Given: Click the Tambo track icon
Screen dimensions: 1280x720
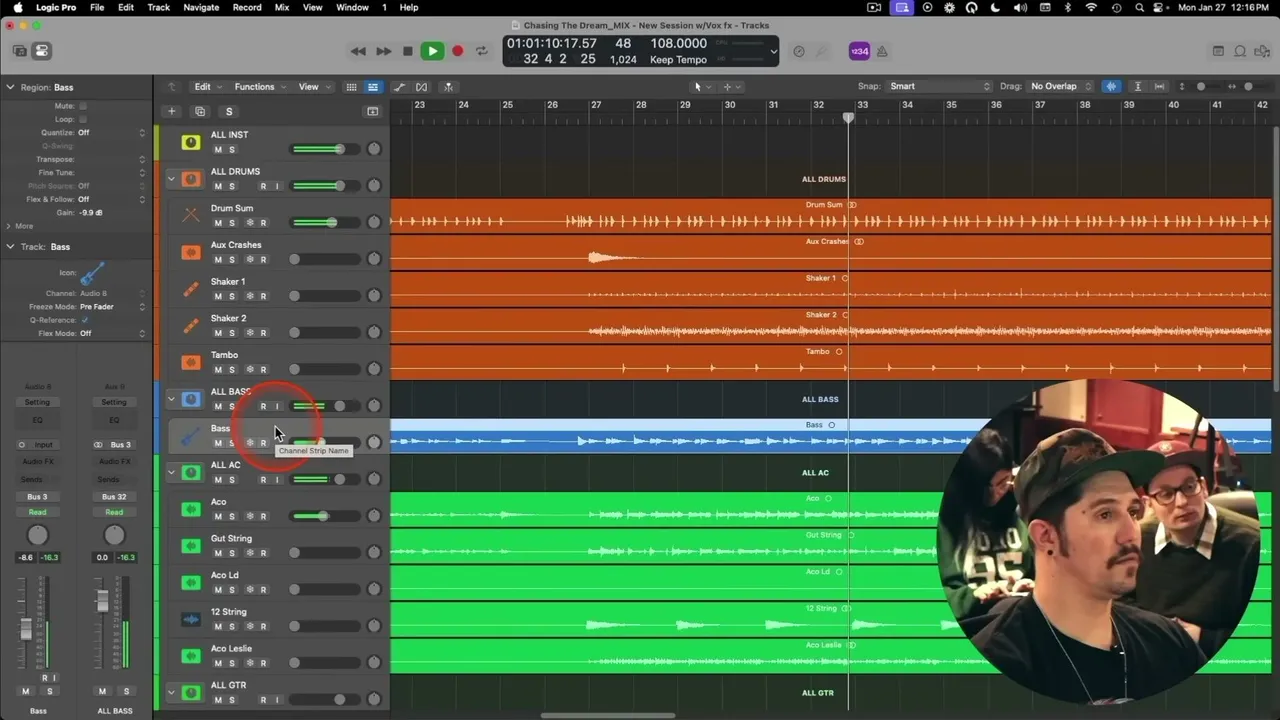Looking at the screenshot, I should [x=190, y=362].
